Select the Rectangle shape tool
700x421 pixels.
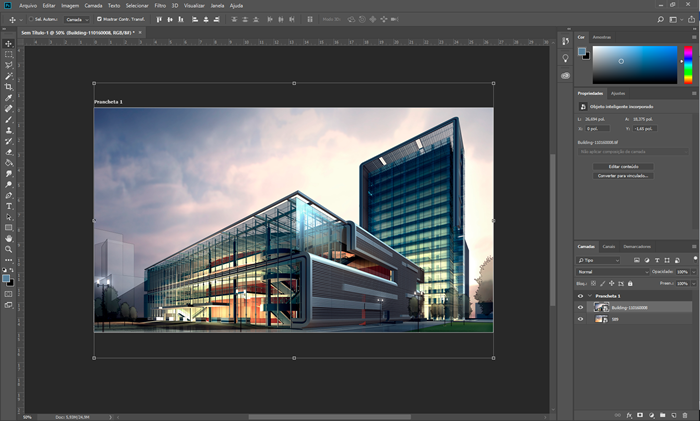[8, 228]
